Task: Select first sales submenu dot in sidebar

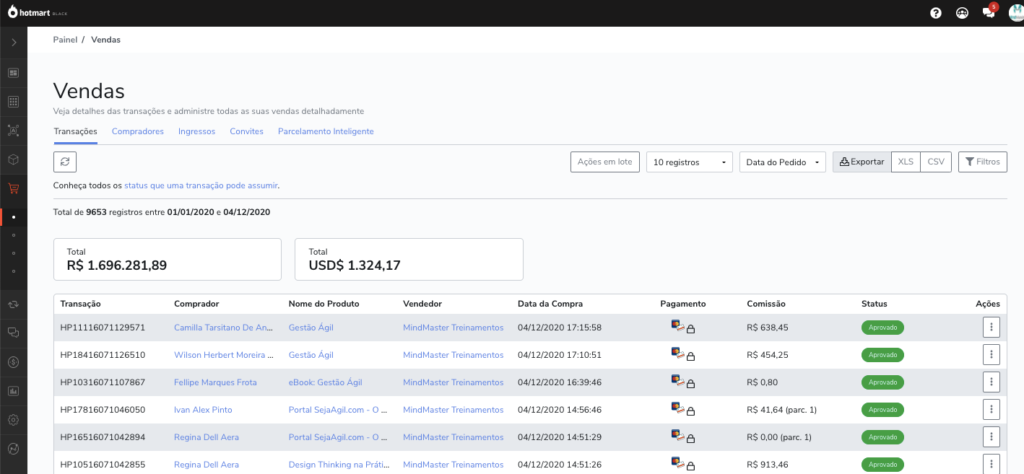Action: tap(14, 217)
